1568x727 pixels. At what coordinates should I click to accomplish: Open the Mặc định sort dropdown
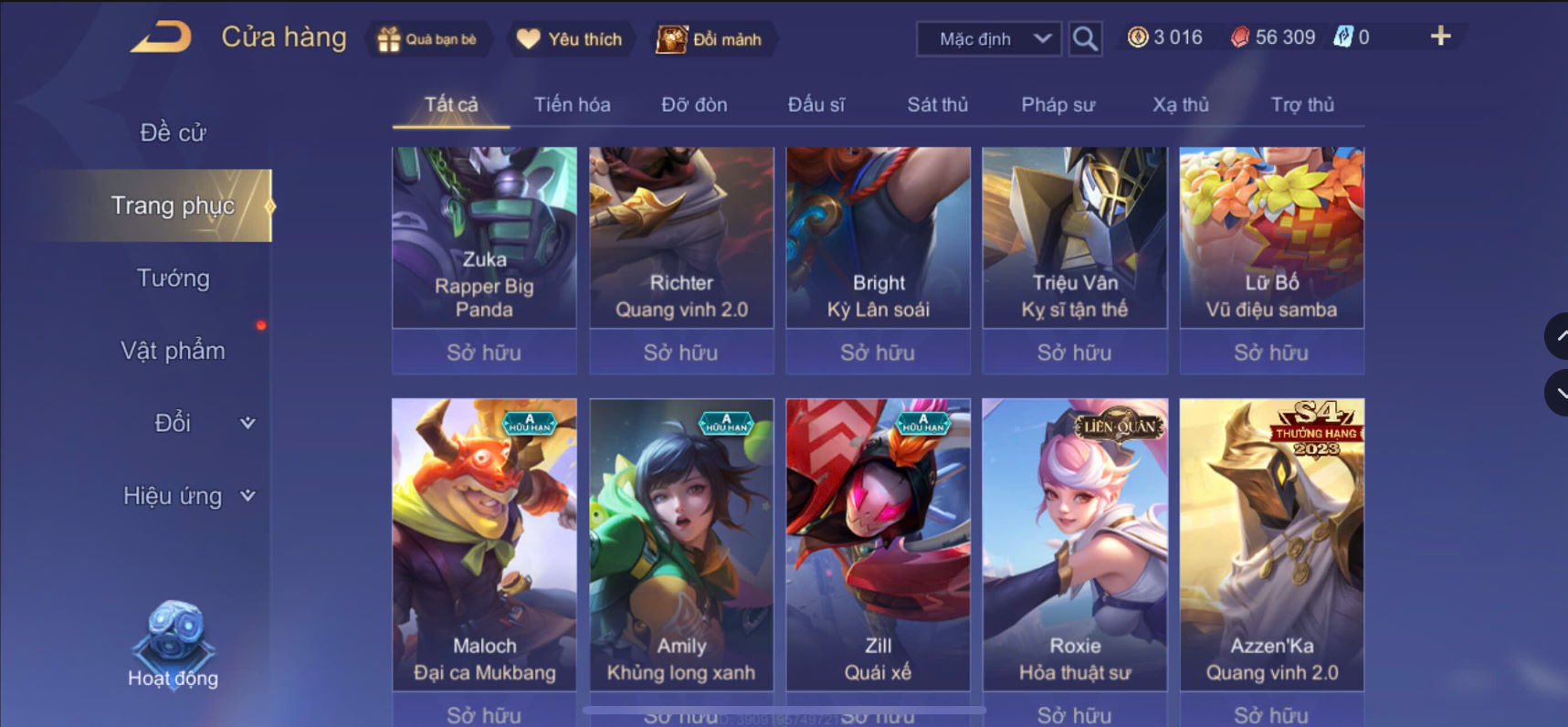pyautogui.click(x=989, y=39)
